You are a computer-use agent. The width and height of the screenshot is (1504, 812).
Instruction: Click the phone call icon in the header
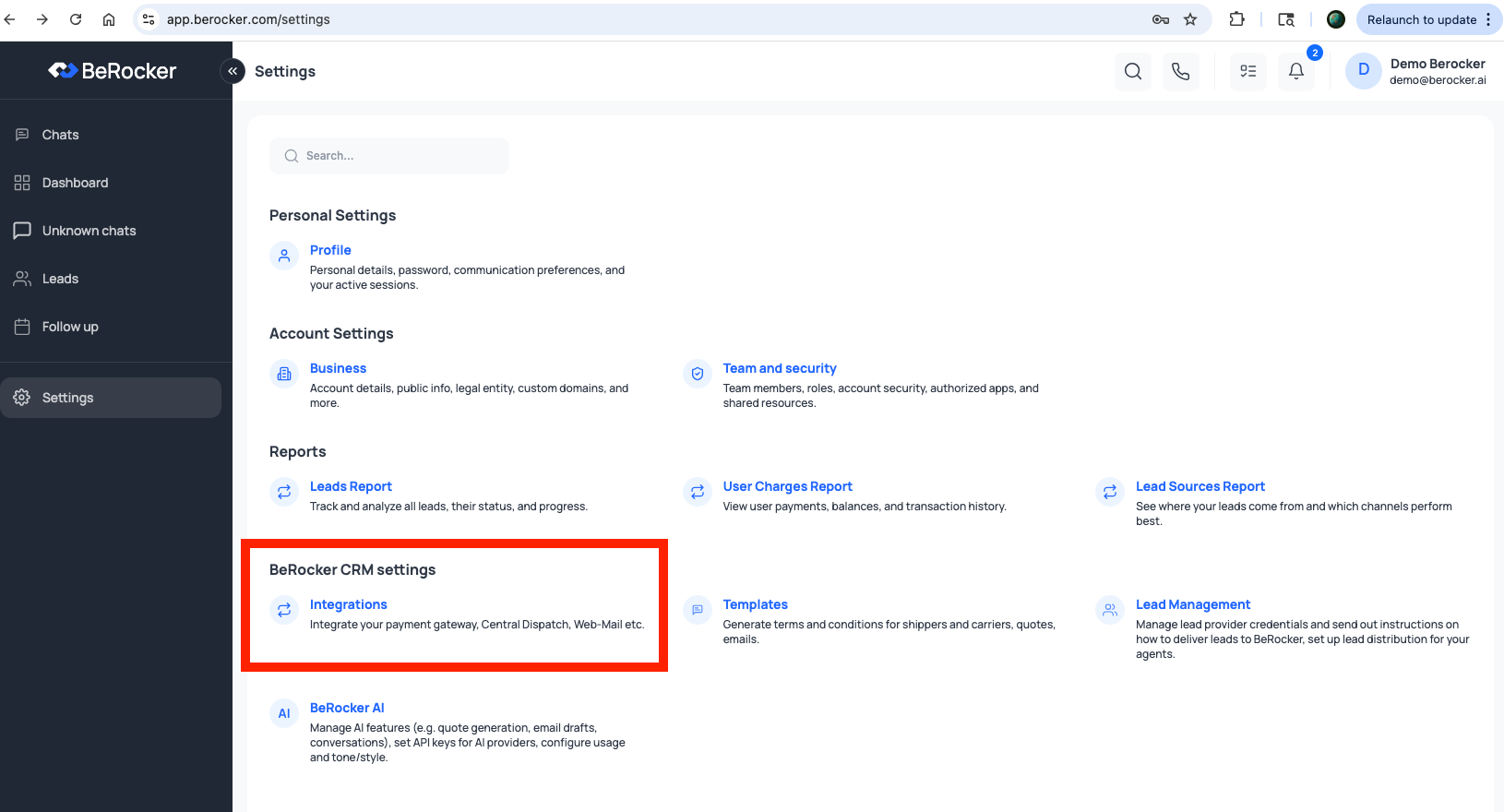[1181, 71]
